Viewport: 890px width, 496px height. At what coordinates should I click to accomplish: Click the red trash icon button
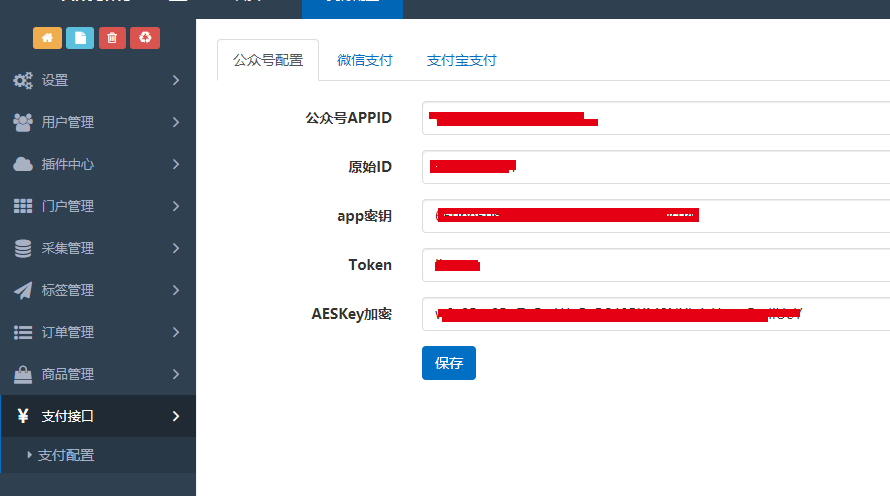(112, 38)
